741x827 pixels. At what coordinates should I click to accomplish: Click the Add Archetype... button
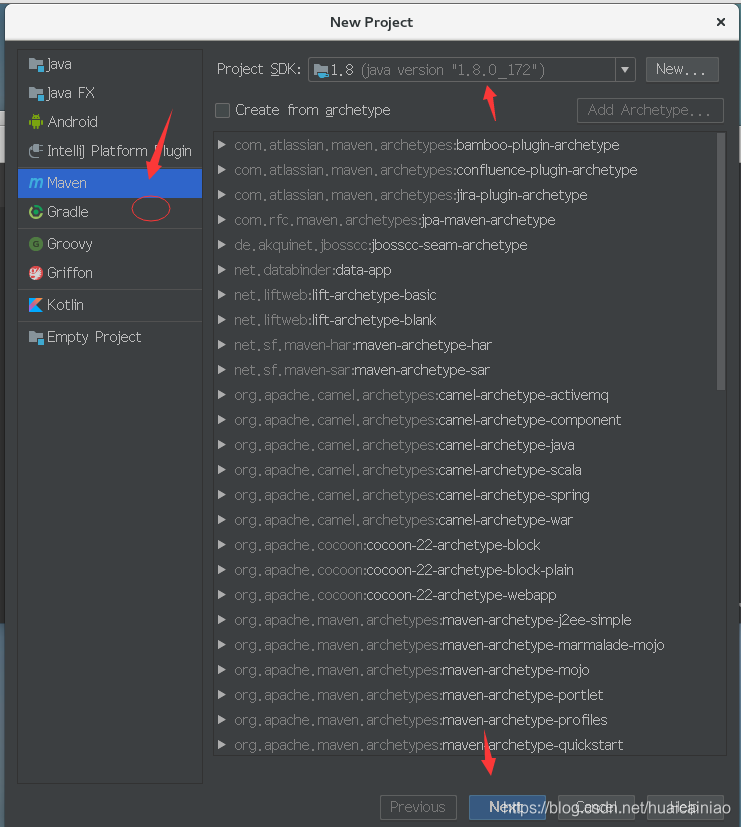(x=650, y=110)
